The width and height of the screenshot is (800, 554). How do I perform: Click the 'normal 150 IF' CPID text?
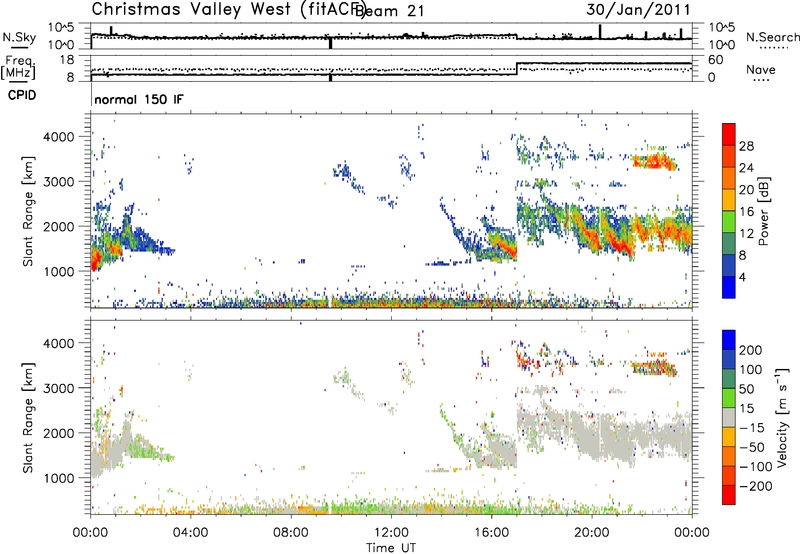tap(139, 99)
